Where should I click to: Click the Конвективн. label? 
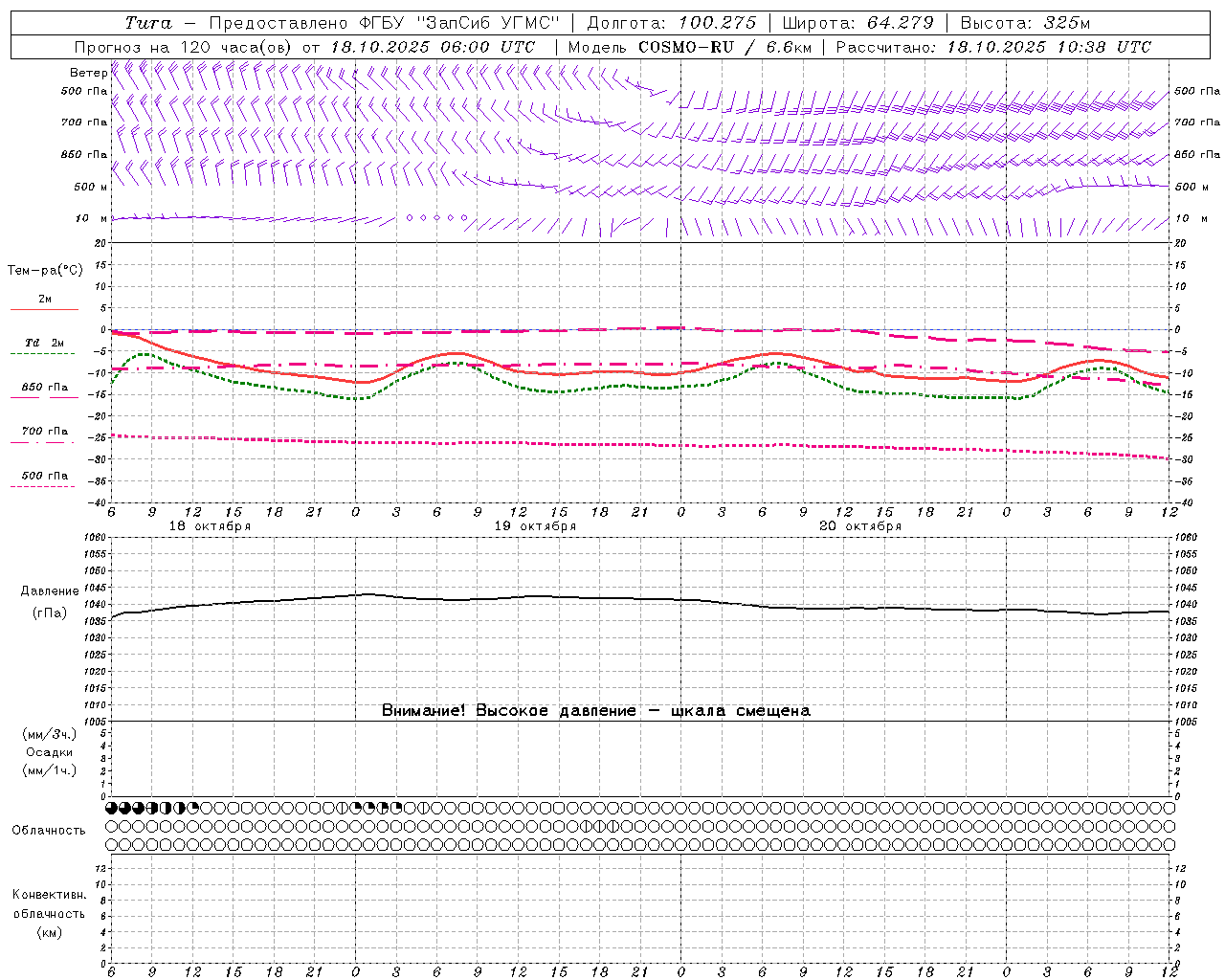click(x=49, y=895)
